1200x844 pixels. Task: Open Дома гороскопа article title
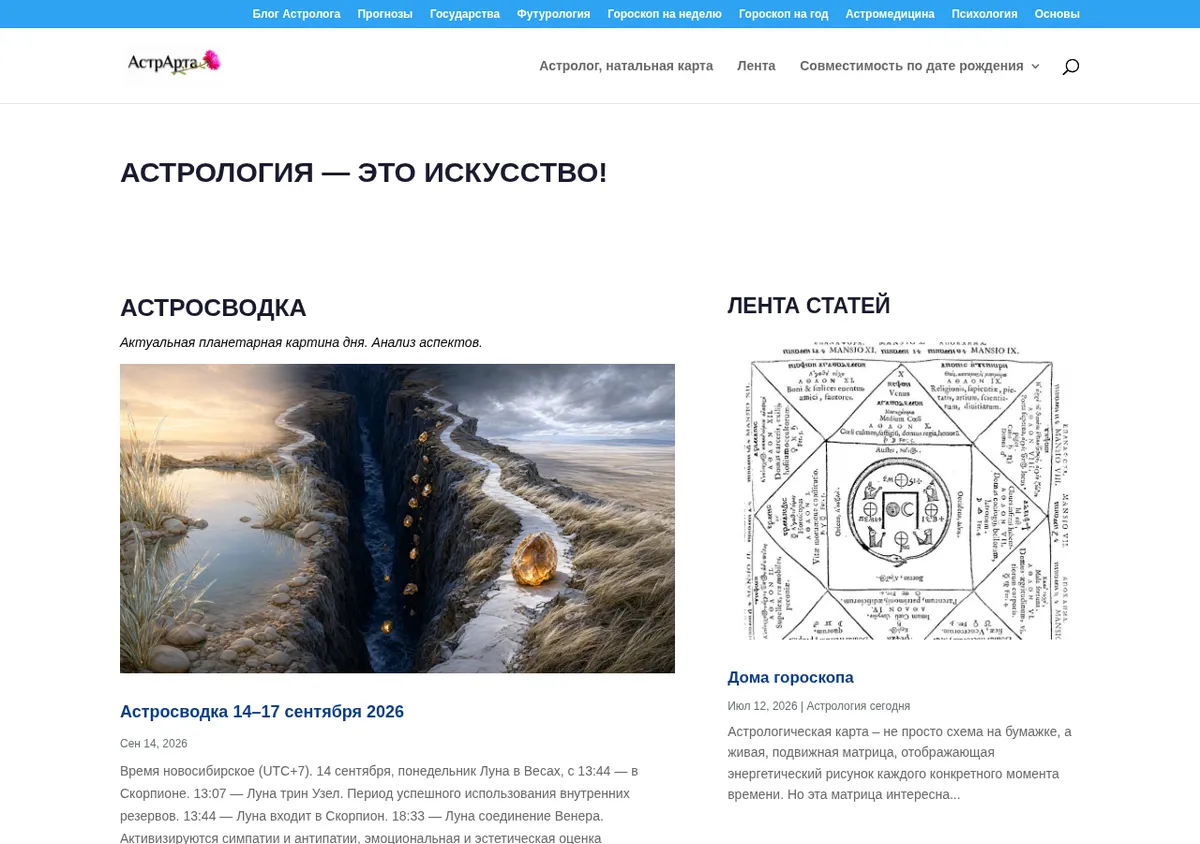click(x=791, y=677)
